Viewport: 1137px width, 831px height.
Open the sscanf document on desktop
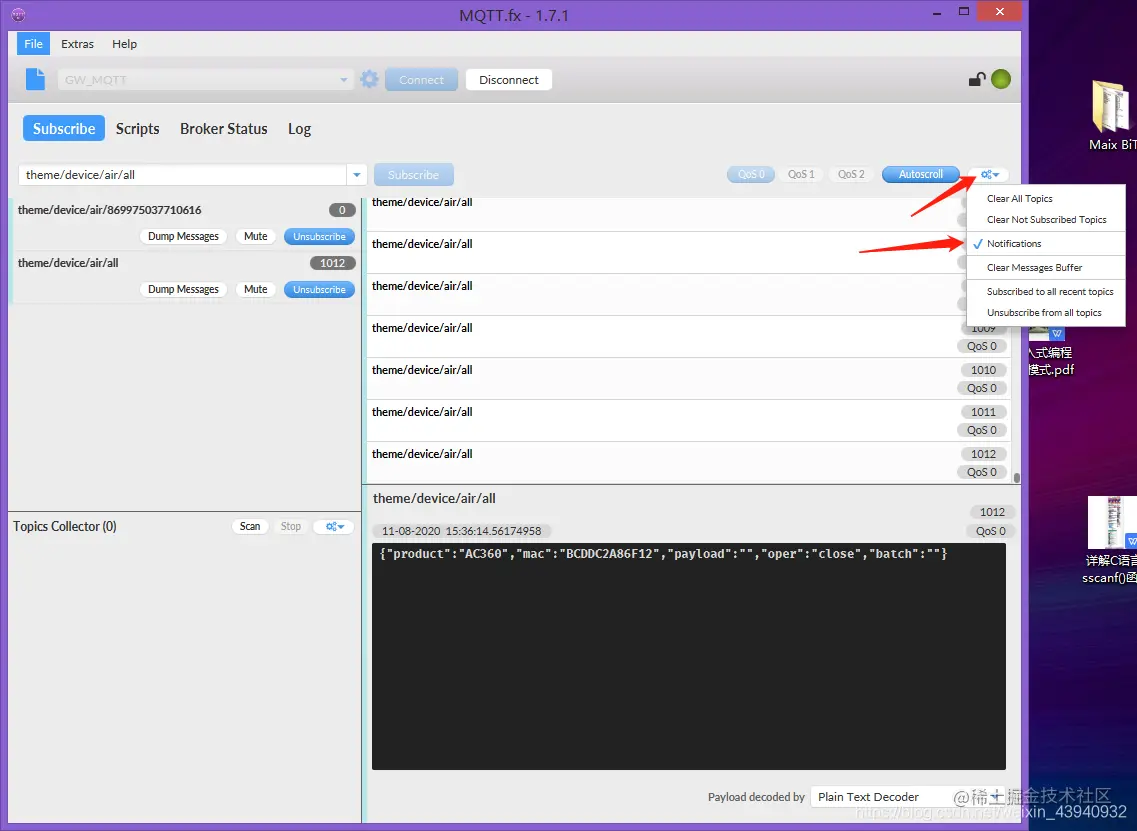1112,540
